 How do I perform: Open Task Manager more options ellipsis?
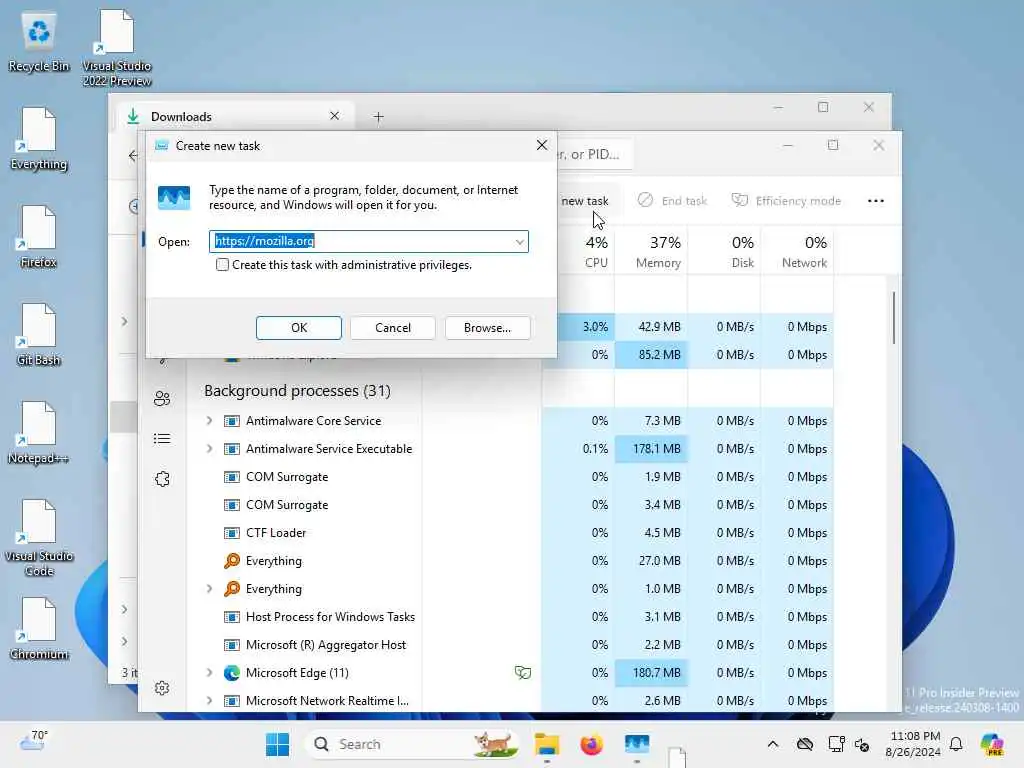coord(876,200)
